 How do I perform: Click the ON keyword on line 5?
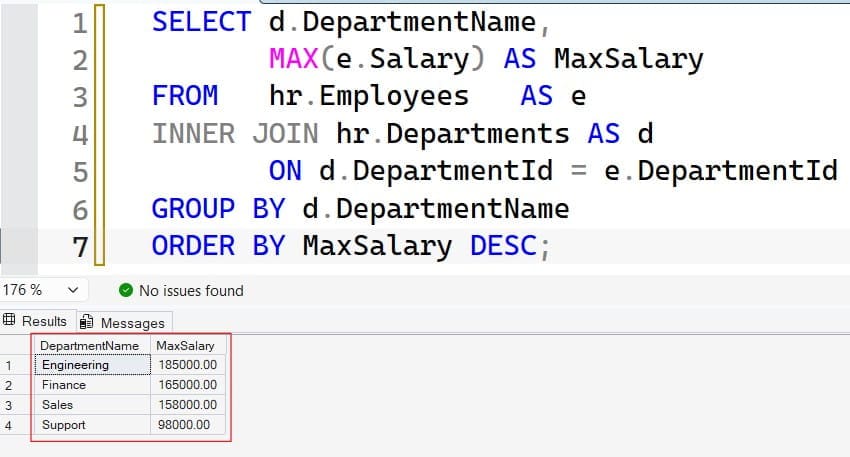[x=285, y=171]
